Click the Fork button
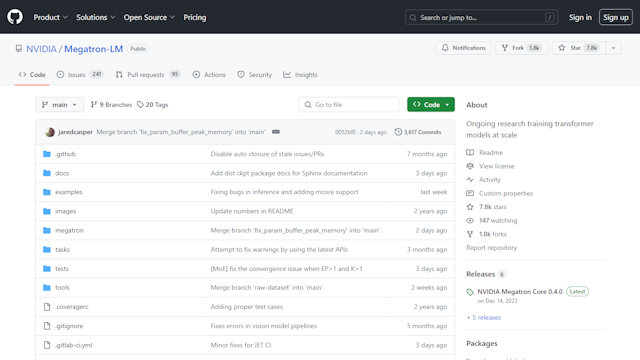This screenshot has height=360, width=640. pyautogui.click(x=522, y=48)
